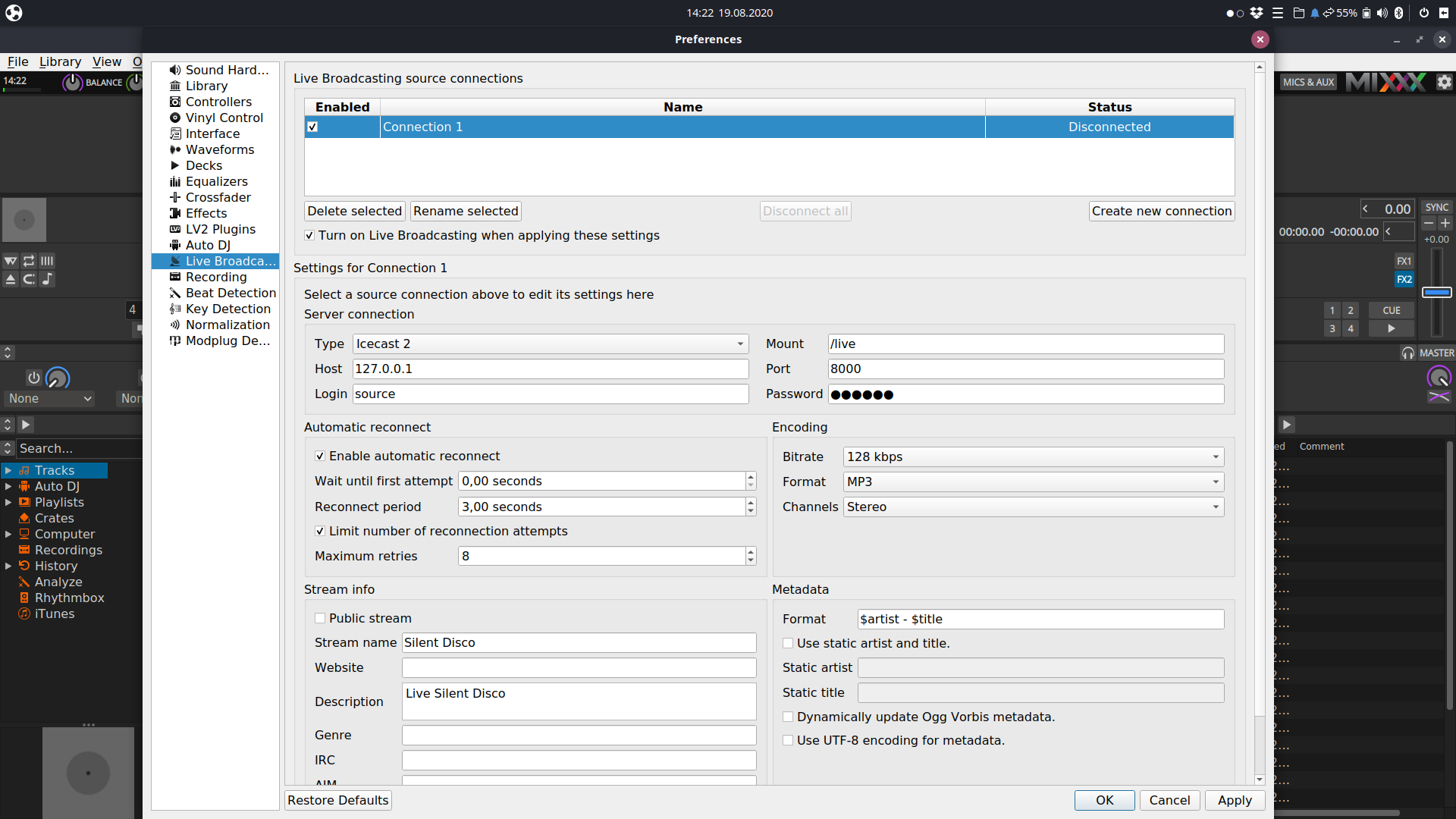Click Recordings sidebar icon

click(24, 550)
